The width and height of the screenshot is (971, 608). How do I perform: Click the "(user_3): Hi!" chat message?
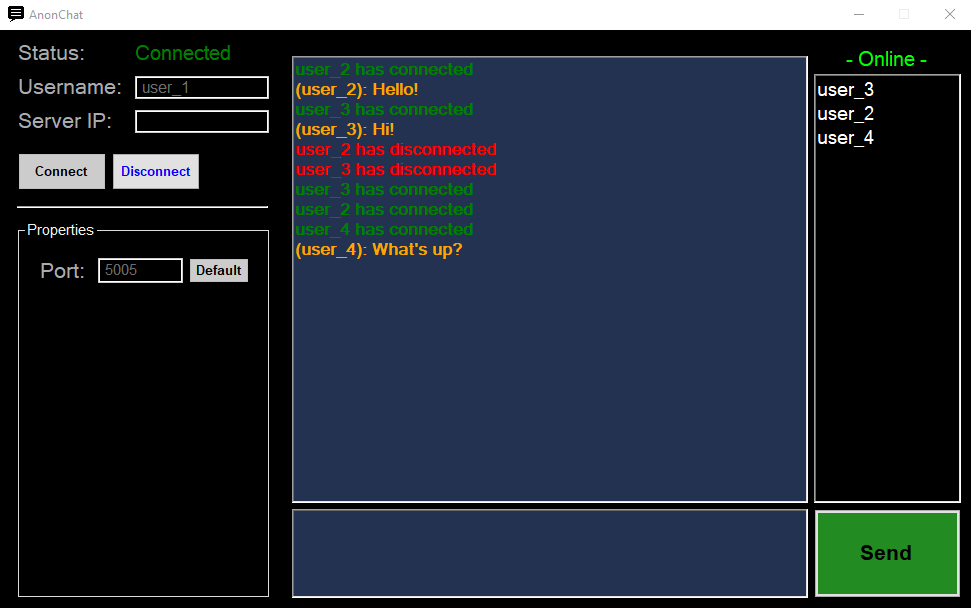345,130
